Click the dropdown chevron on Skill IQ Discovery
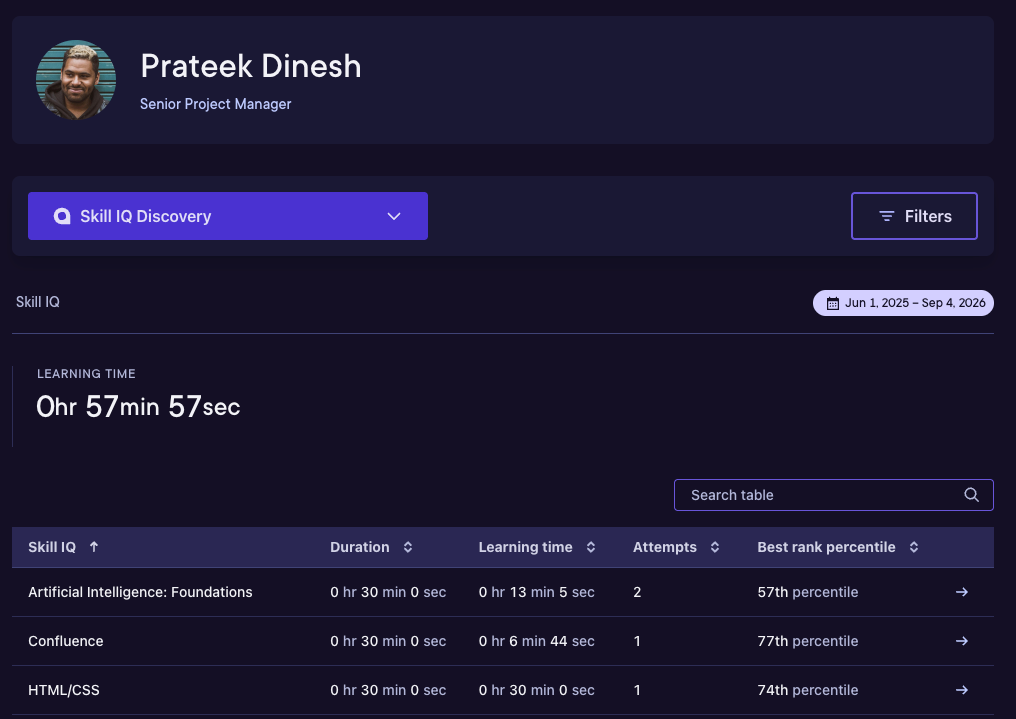The width and height of the screenshot is (1016, 719). (394, 216)
